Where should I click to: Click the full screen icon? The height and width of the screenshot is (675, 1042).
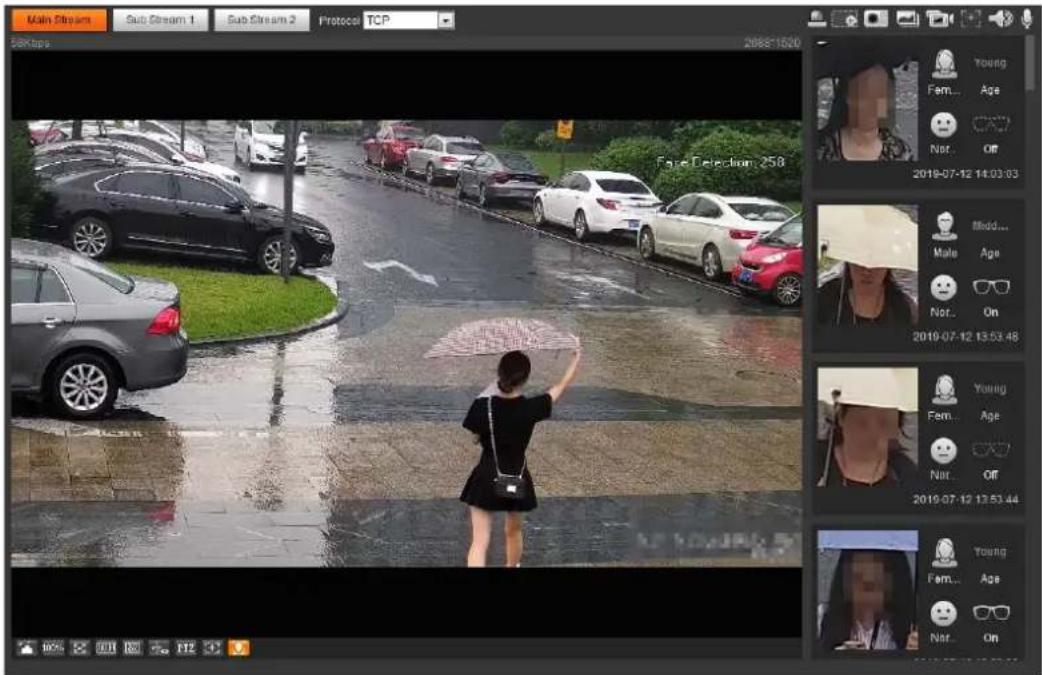click(x=80, y=648)
